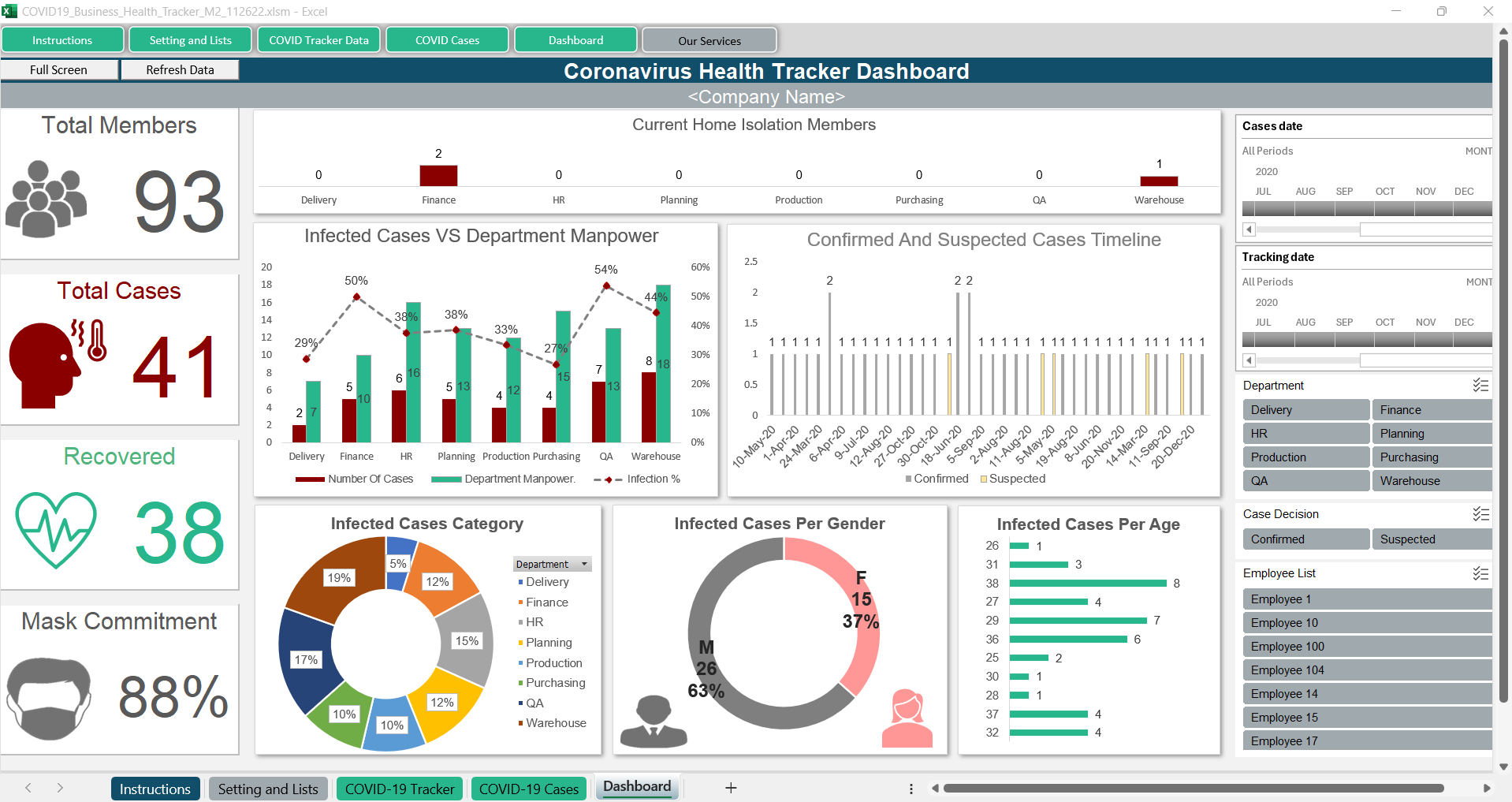Open the Department dropdown in pie chart legend
Viewport: 1512px width, 802px height.
click(x=584, y=565)
